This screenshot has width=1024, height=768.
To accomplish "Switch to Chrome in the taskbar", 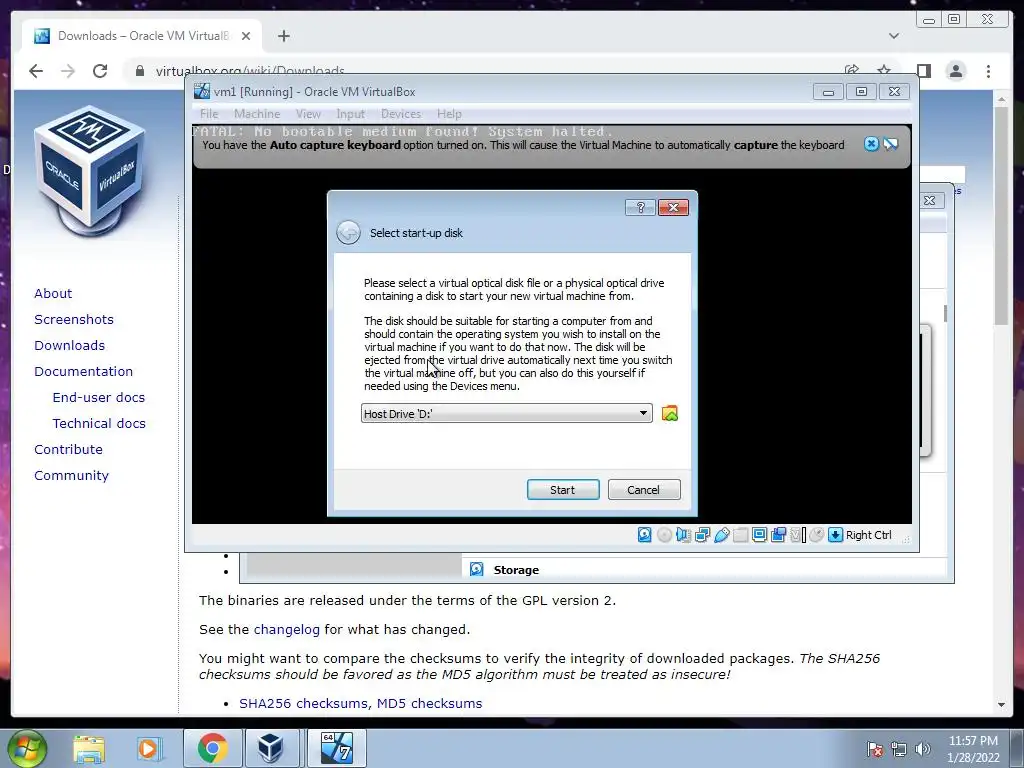I will tap(213, 748).
